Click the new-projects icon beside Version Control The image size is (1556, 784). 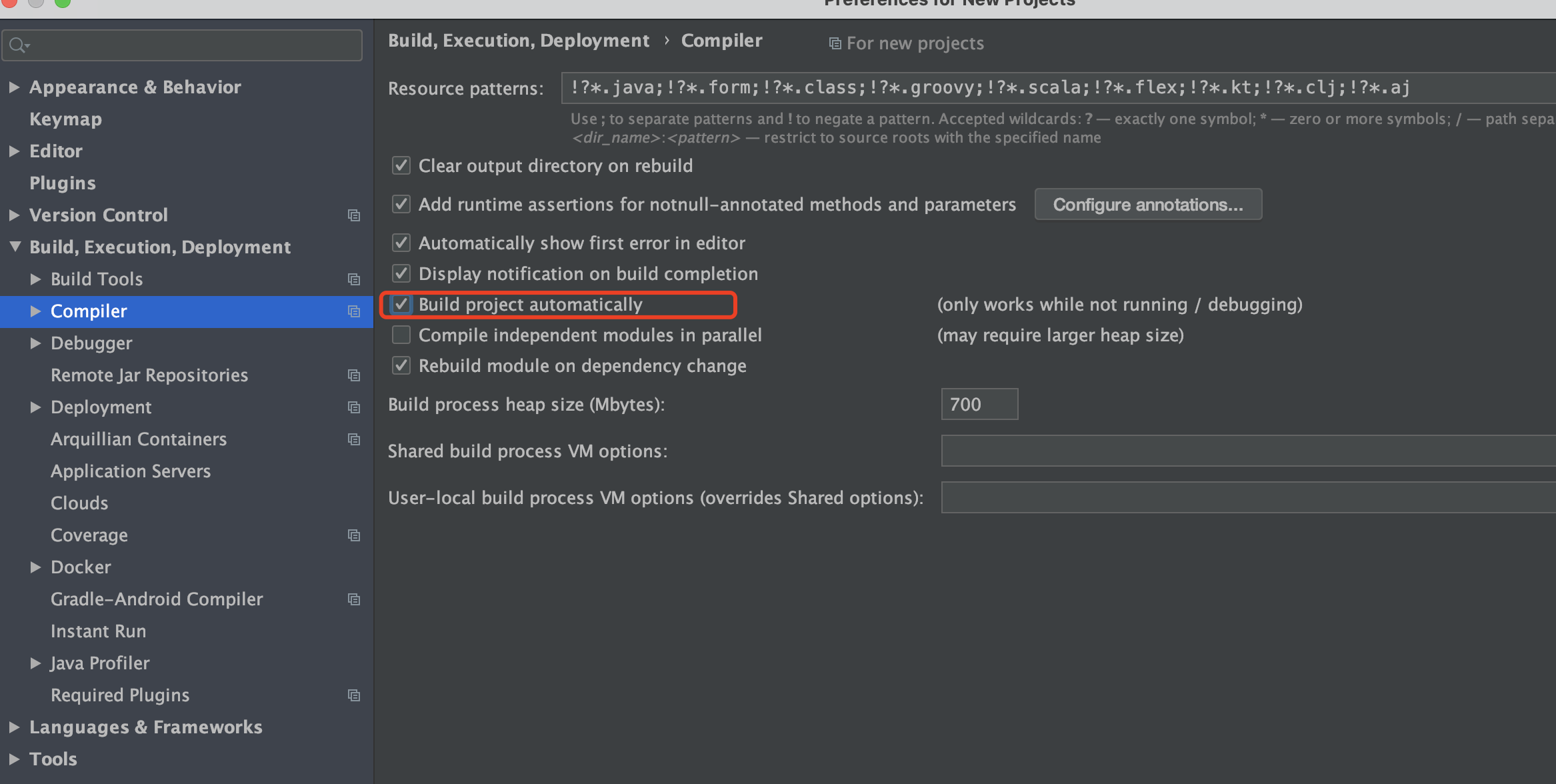coord(354,215)
